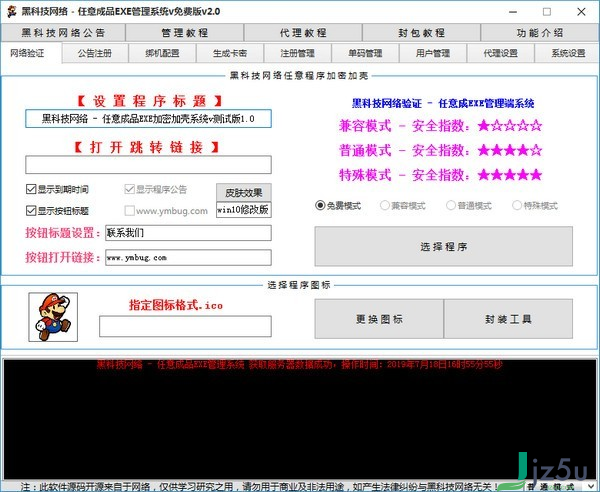Click the 按钮打开链接 input field
The width and height of the screenshot is (600, 492).
pyautogui.click(x=188, y=257)
